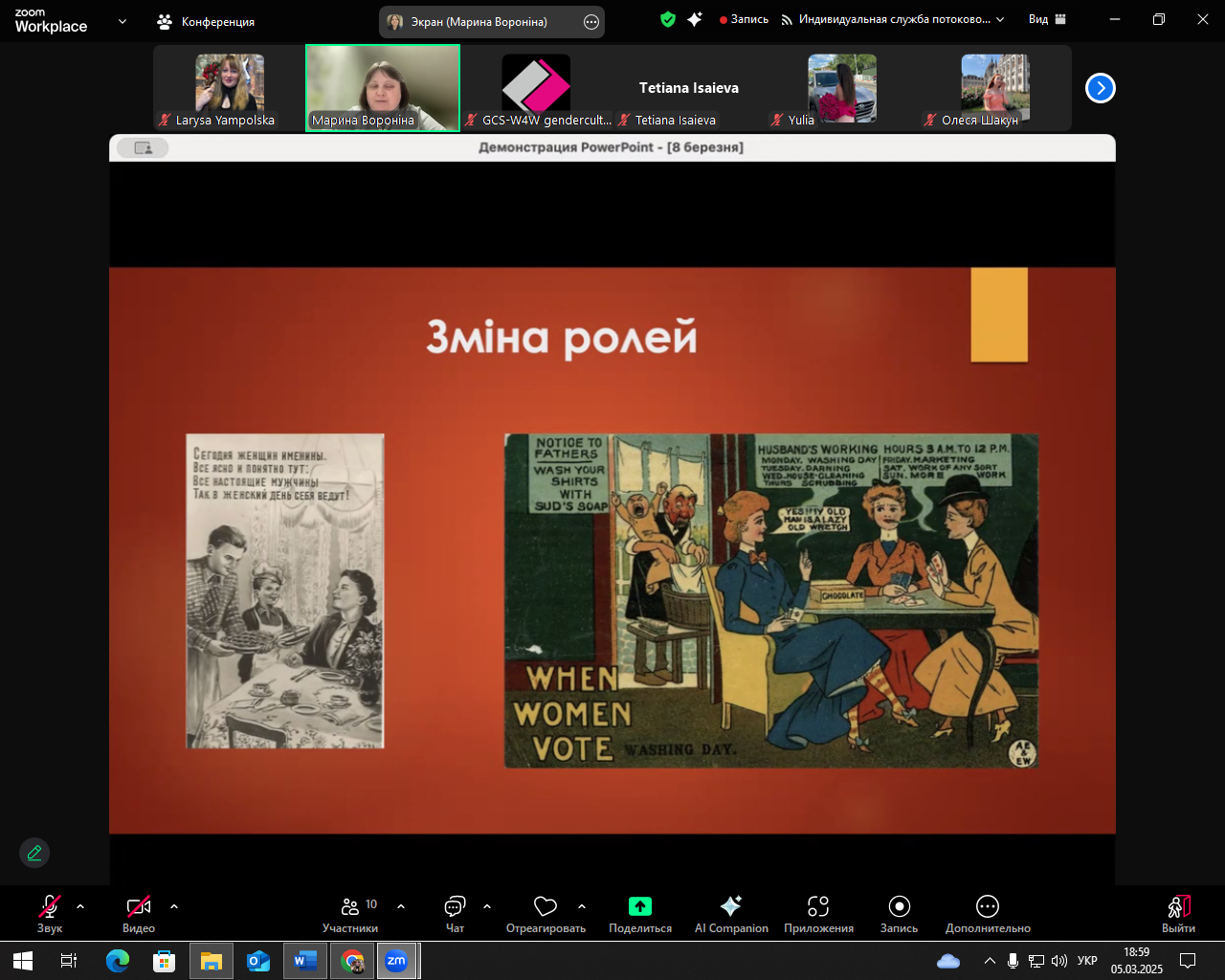Show next participants with blue arrow
This screenshot has height=980, width=1225.
1101,88
